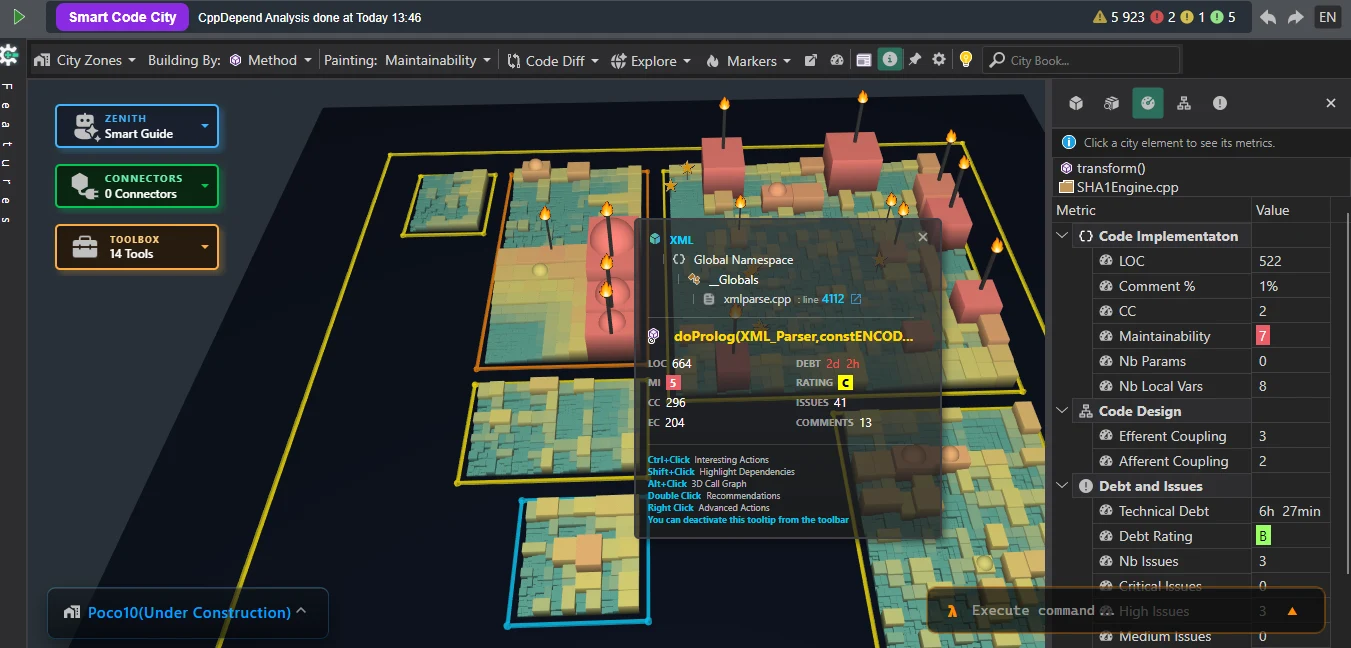Switch to the hierarchy diagram panel tab
1351x648 pixels.
(x=1184, y=103)
